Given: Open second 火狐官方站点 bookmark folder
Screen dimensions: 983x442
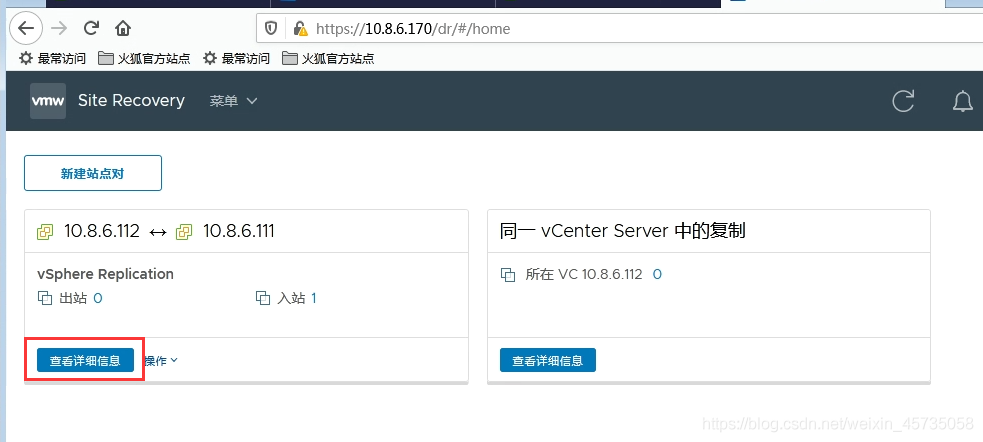Looking at the screenshot, I should pyautogui.click(x=328, y=58).
